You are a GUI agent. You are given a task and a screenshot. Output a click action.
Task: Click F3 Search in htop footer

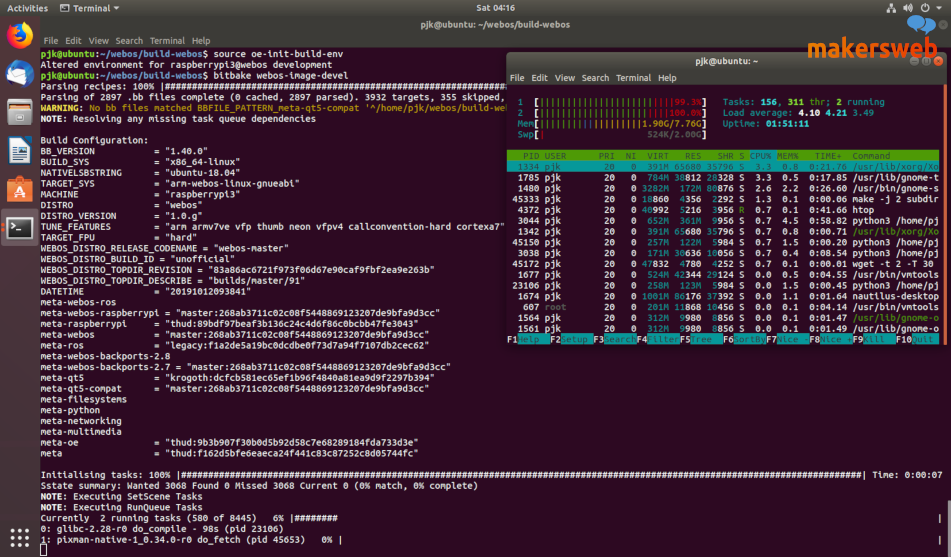614,339
